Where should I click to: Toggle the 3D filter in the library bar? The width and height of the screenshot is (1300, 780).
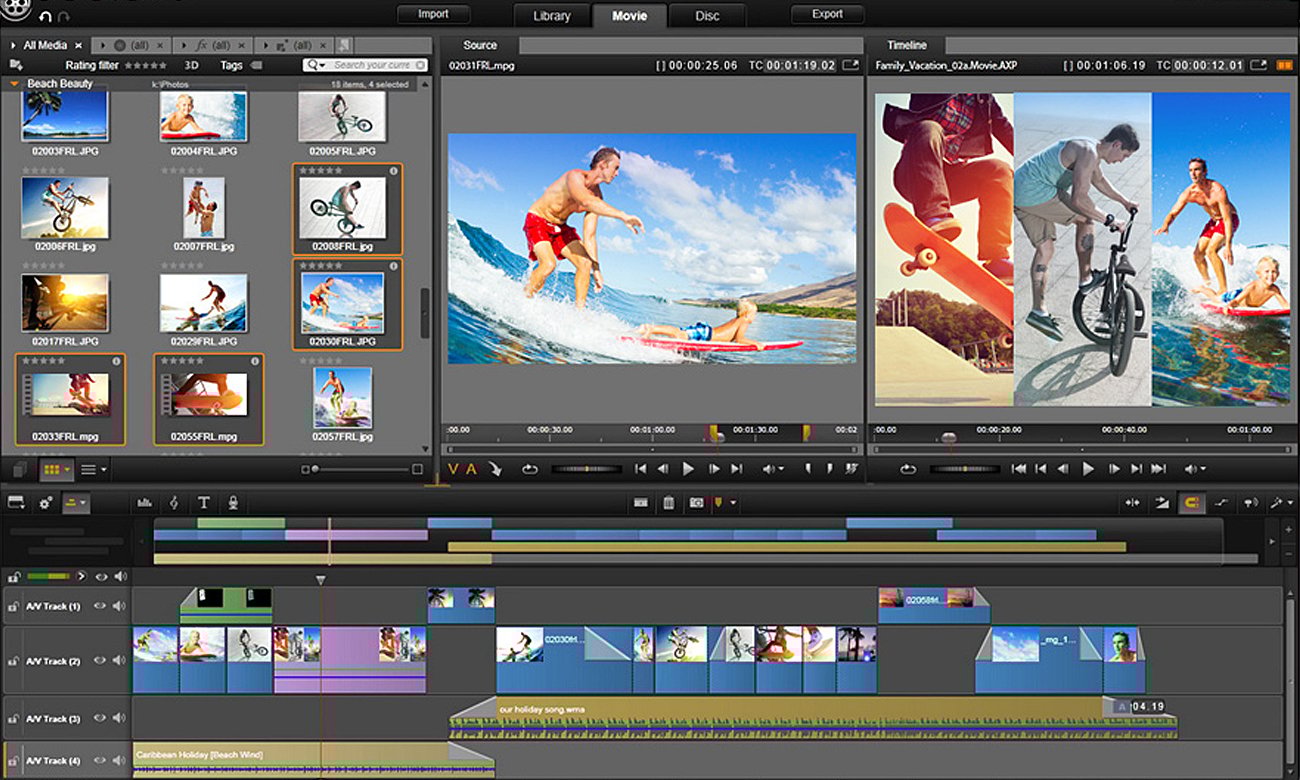(192, 65)
